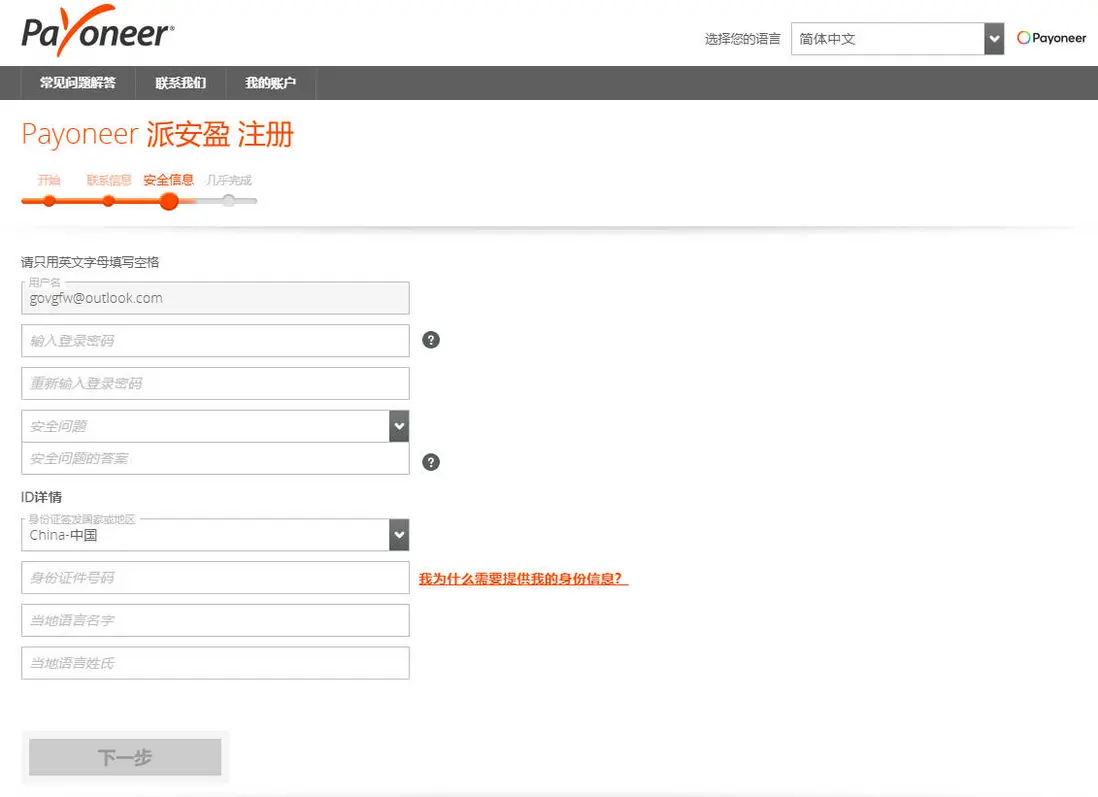Viewport: 1098px width, 797px height.
Task: Open link 我为什么需要提供我的身份信息?
Action: (523, 578)
